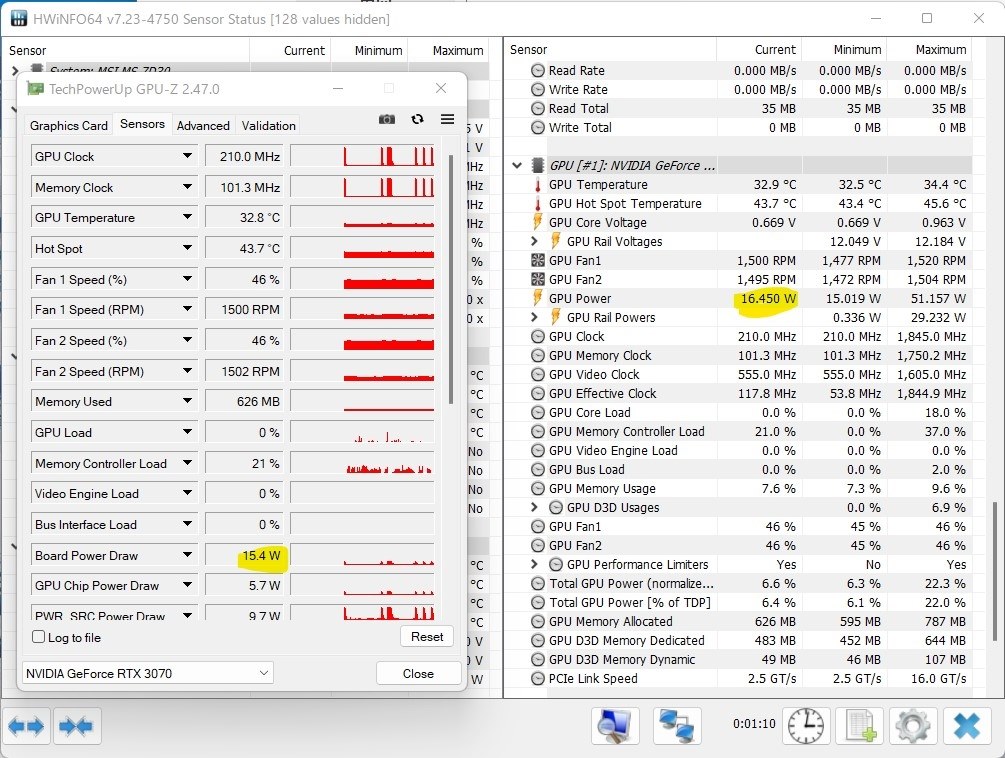Click the right panel Minimum column header
The image size is (1005, 758).
pyautogui.click(x=843, y=50)
